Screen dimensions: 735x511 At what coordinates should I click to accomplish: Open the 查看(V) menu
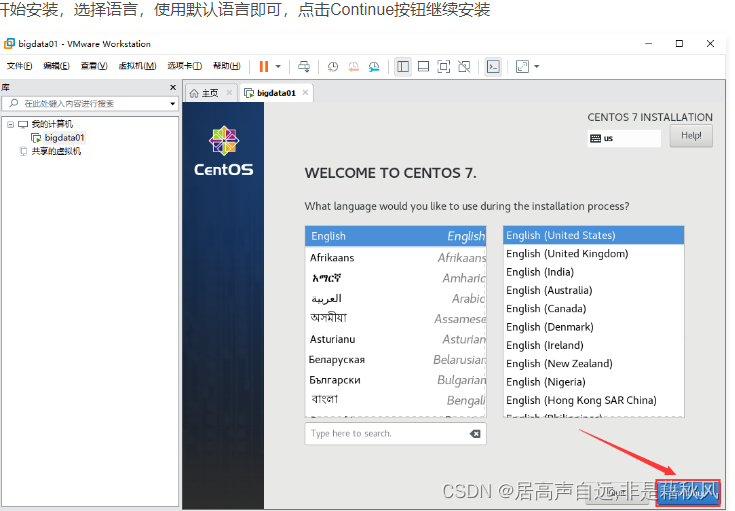pos(94,66)
